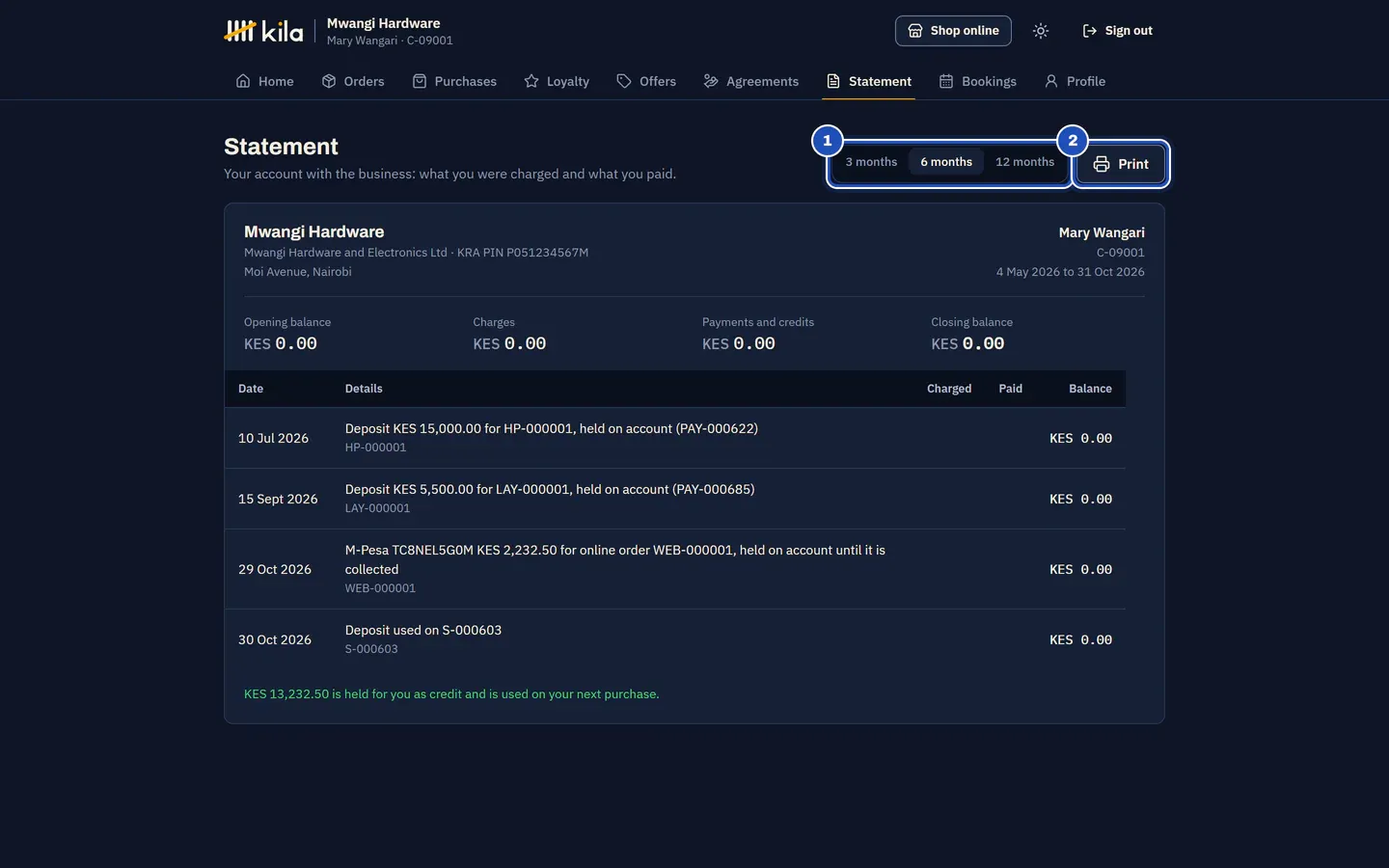1389x868 pixels.
Task: Click the Loyalty star icon
Action: pyautogui.click(x=531, y=81)
